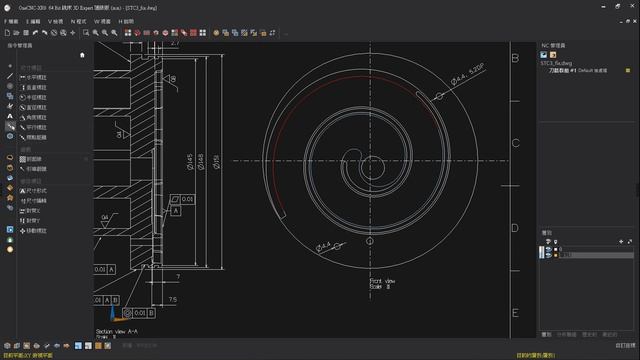Screen dimensions: 640x360
Task: Create a new file with the blank page icon
Action: [7, 33]
